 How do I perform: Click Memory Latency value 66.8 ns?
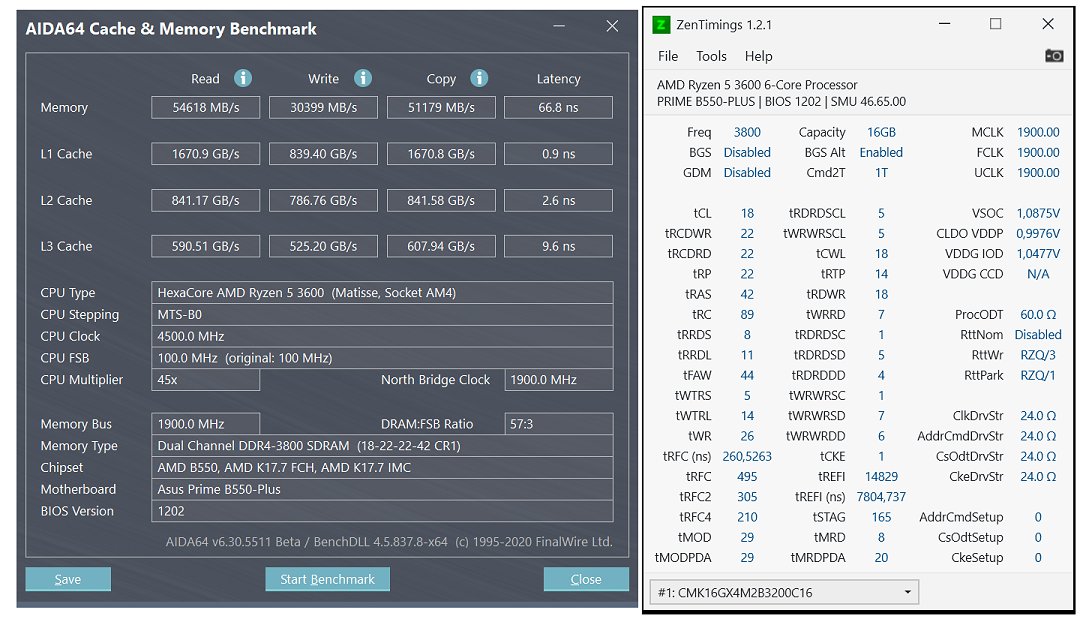pos(559,107)
